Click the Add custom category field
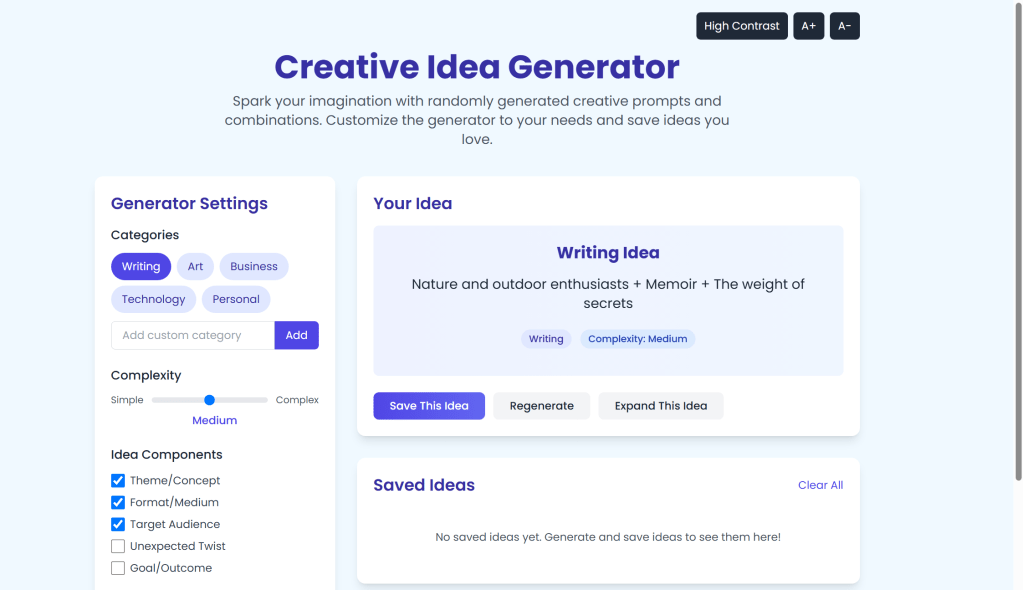The width and height of the screenshot is (1023, 590). coord(193,336)
